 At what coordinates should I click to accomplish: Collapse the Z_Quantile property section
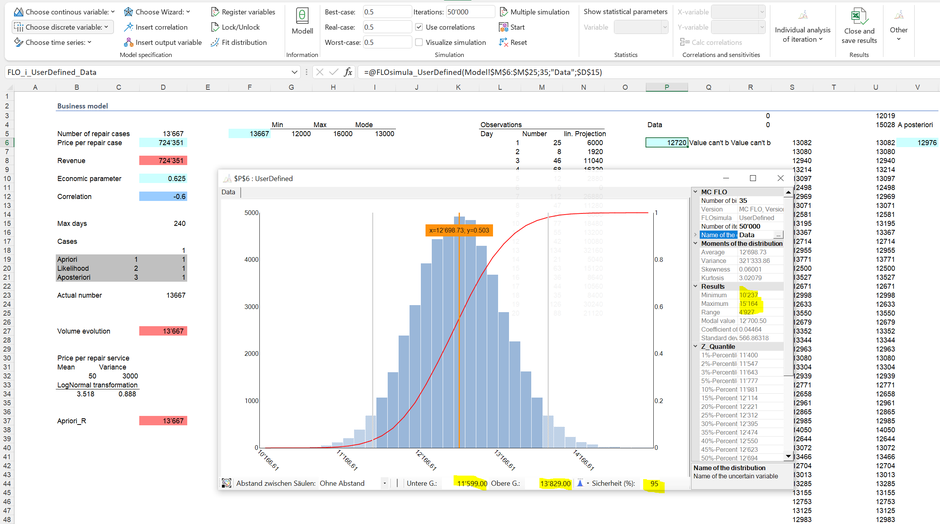coord(696,347)
